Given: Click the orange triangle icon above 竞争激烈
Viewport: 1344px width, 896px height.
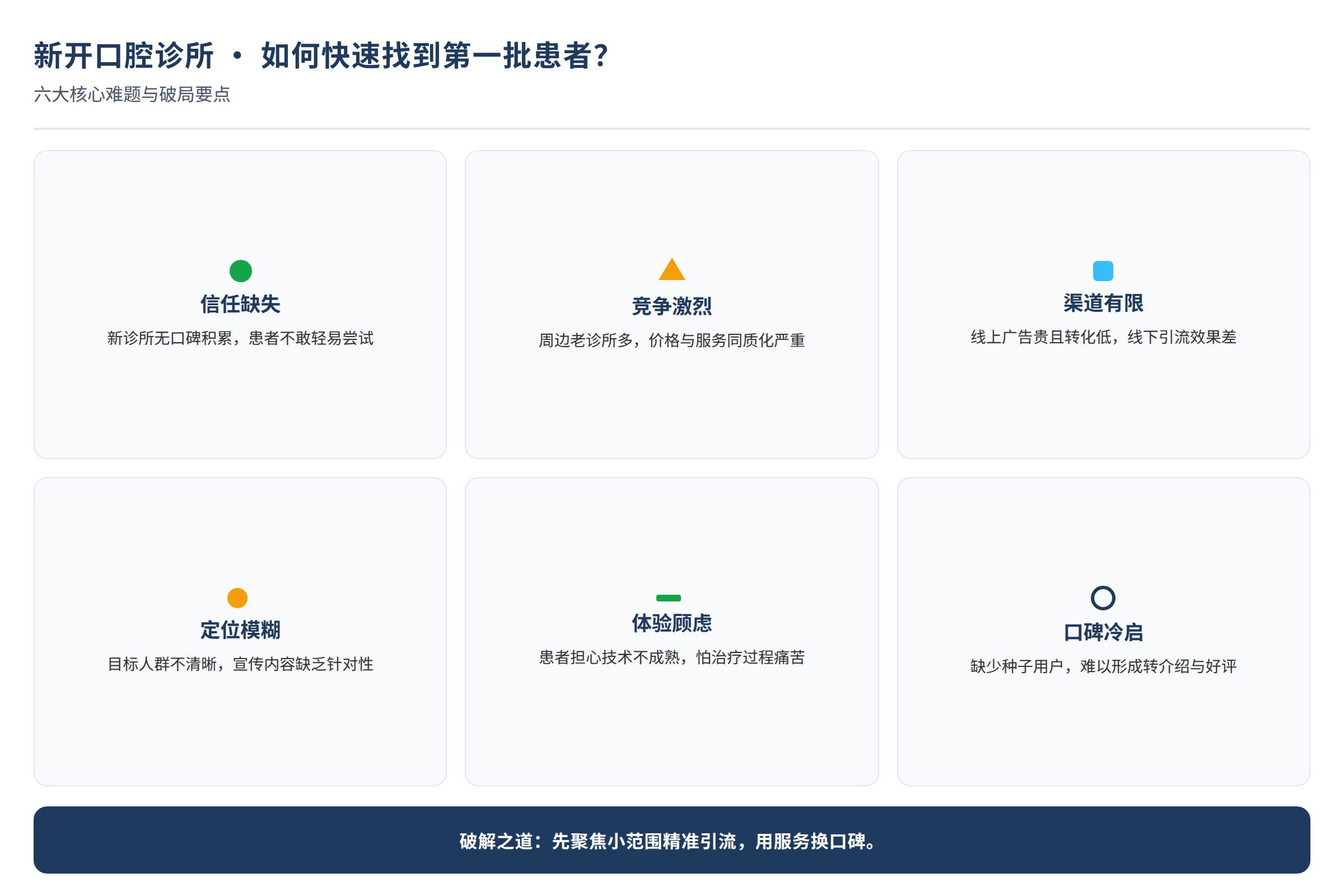Looking at the screenshot, I should click(x=672, y=269).
